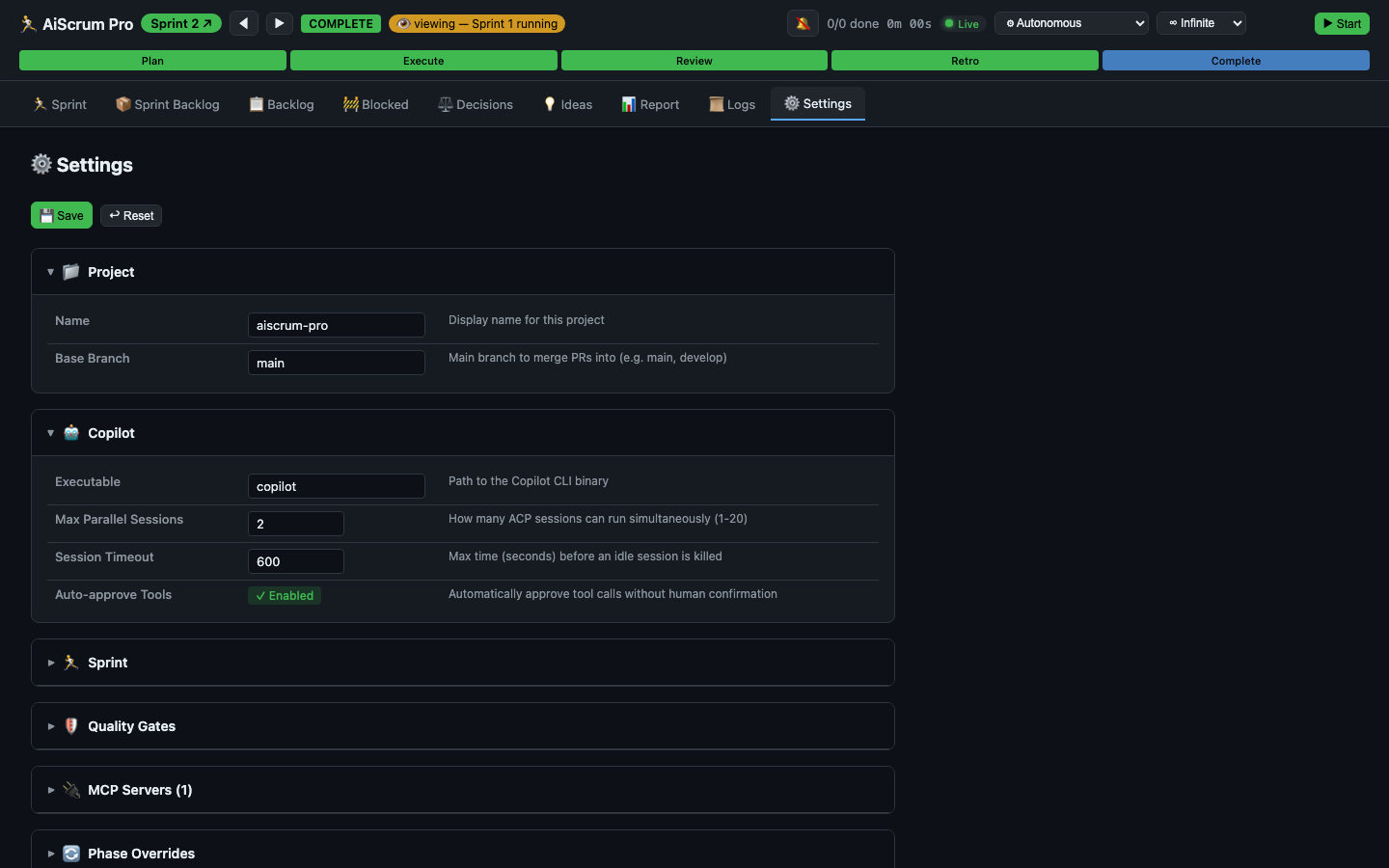Click the AiScrum Pro runner logo
Viewport: 1389px width, 868px height.
pyautogui.click(x=29, y=24)
